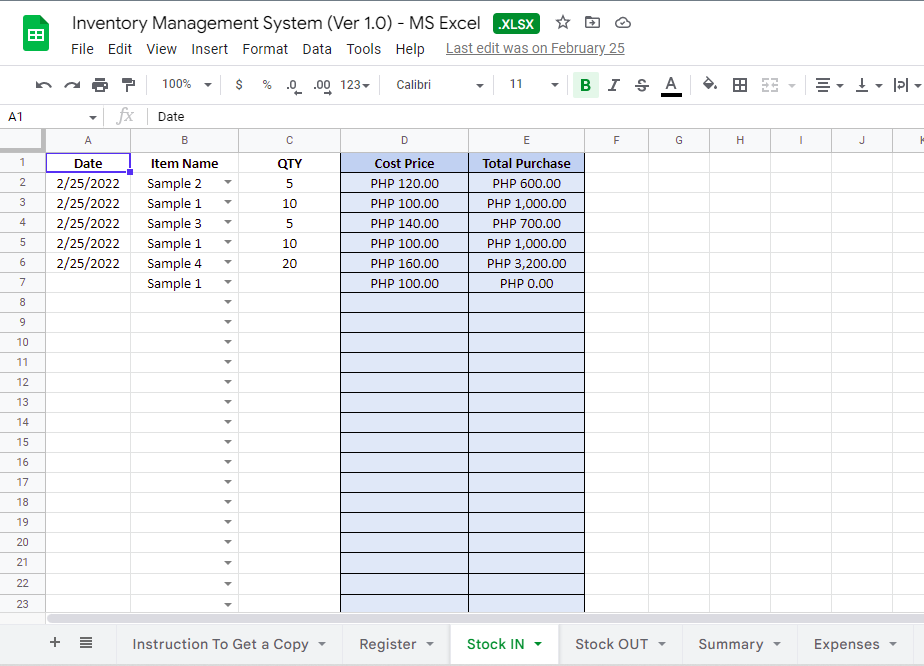
Task: Open the View menu
Action: coord(161,49)
